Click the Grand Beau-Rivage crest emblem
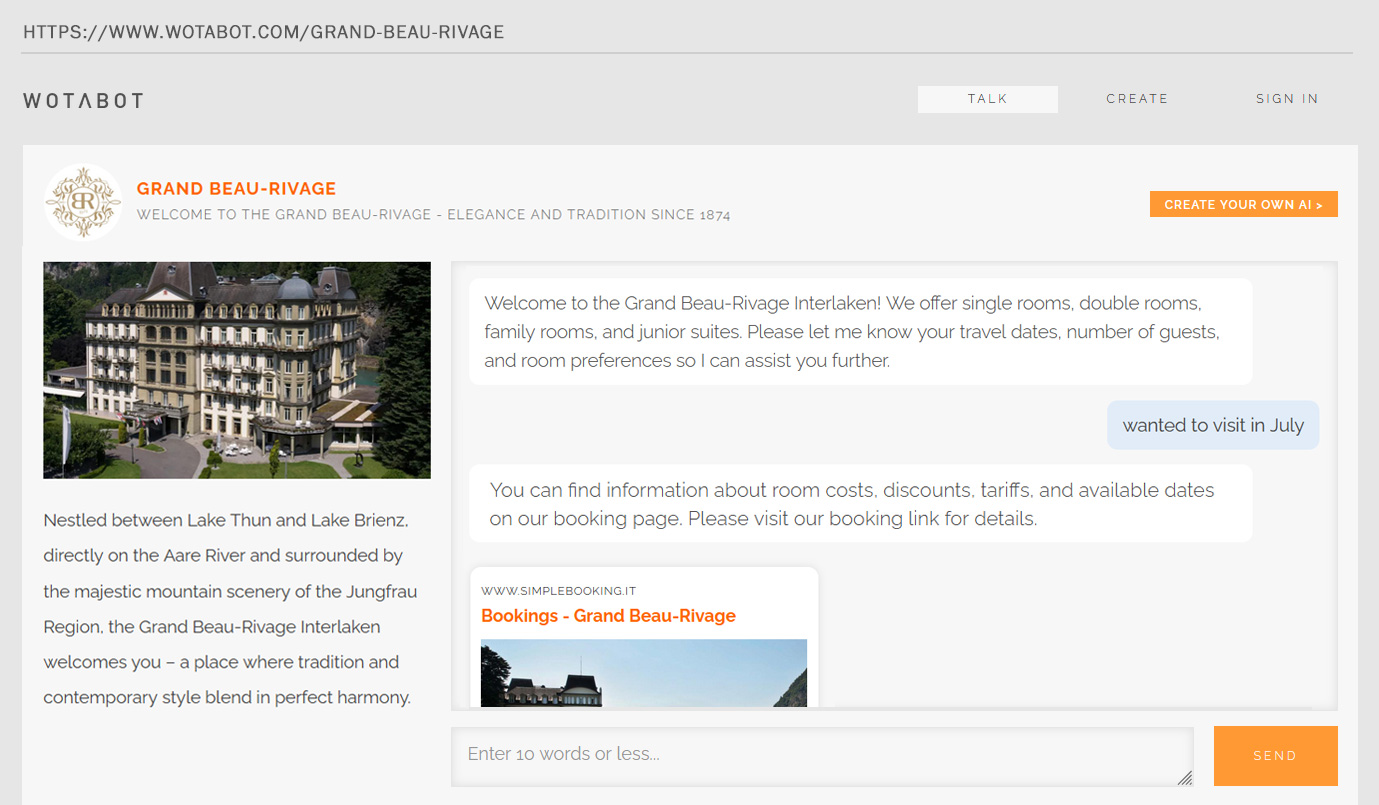 (83, 201)
